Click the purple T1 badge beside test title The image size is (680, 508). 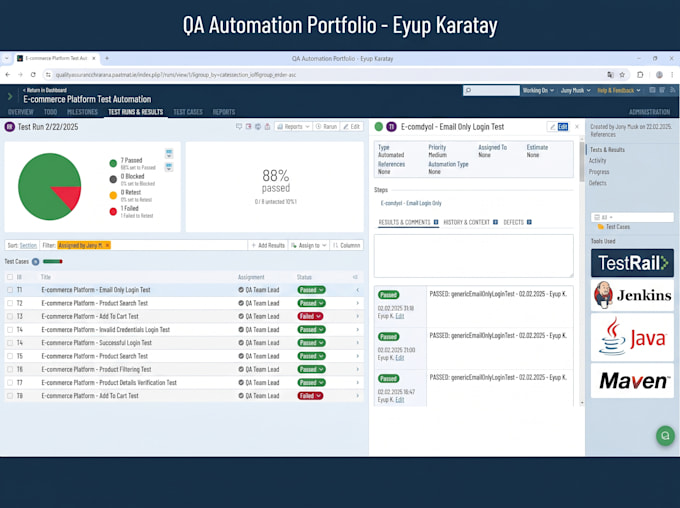pyautogui.click(x=391, y=127)
